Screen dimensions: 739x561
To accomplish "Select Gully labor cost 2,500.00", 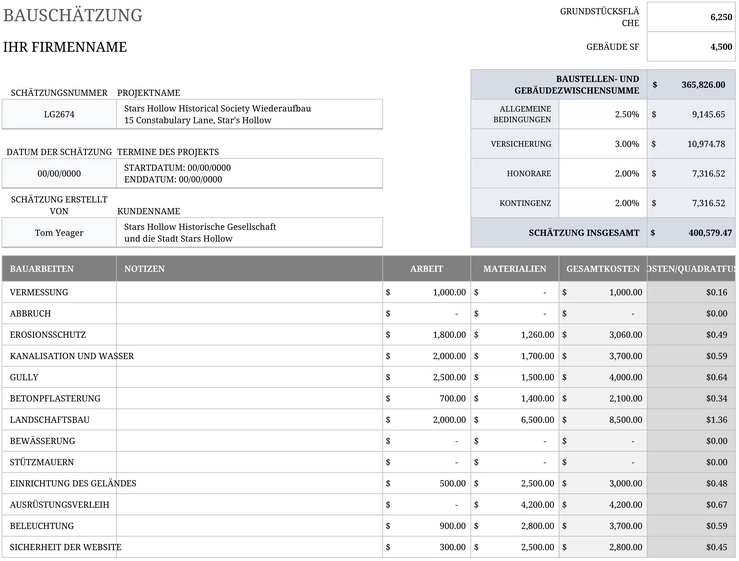I will pyautogui.click(x=427, y=377).
